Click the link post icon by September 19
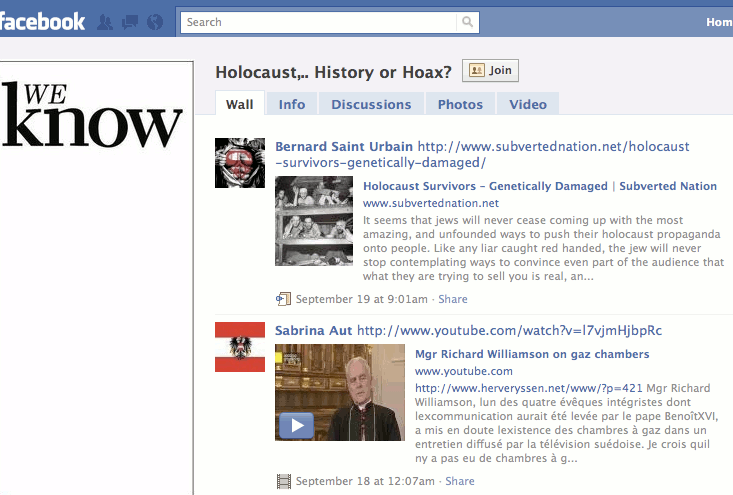The image size is (733, 495). [x=283, y=299]
